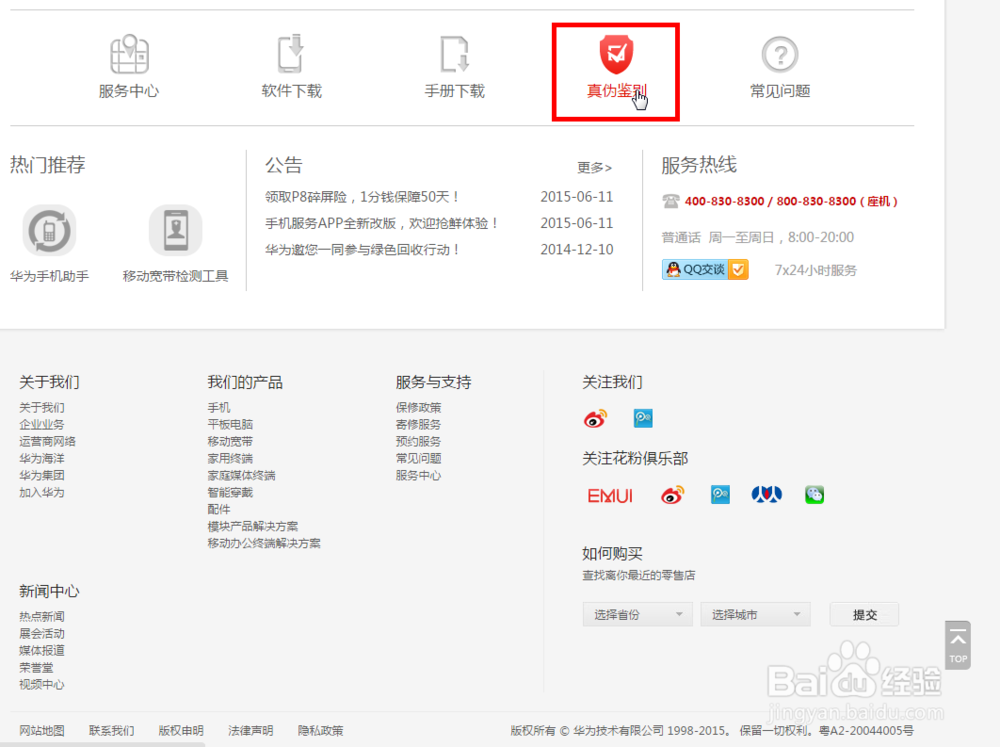Open 版权申明 link
The image size is (1000, 747).
point(181,730)
